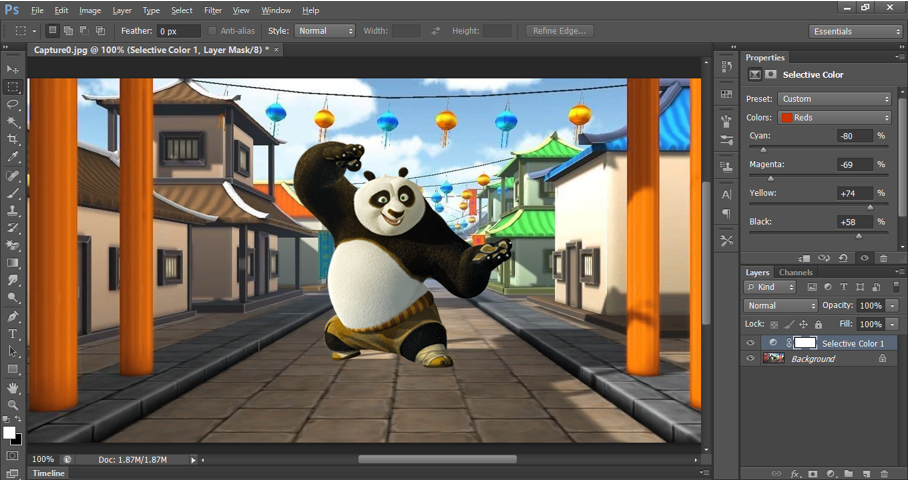The image size is (908, 481).
Task: Select the Crop tool
Action: [x=13, y=139]
